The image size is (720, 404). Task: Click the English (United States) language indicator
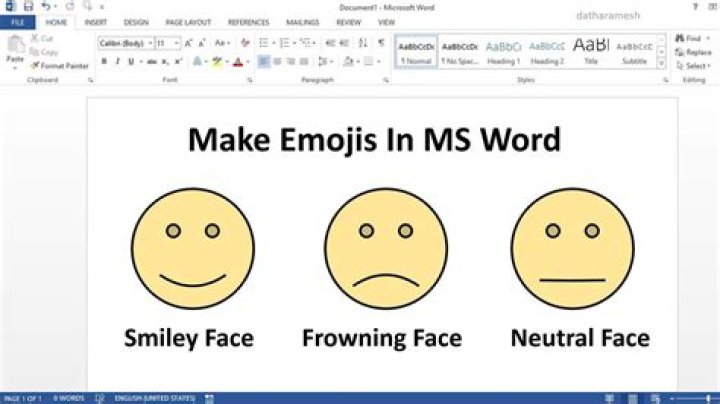155,398
